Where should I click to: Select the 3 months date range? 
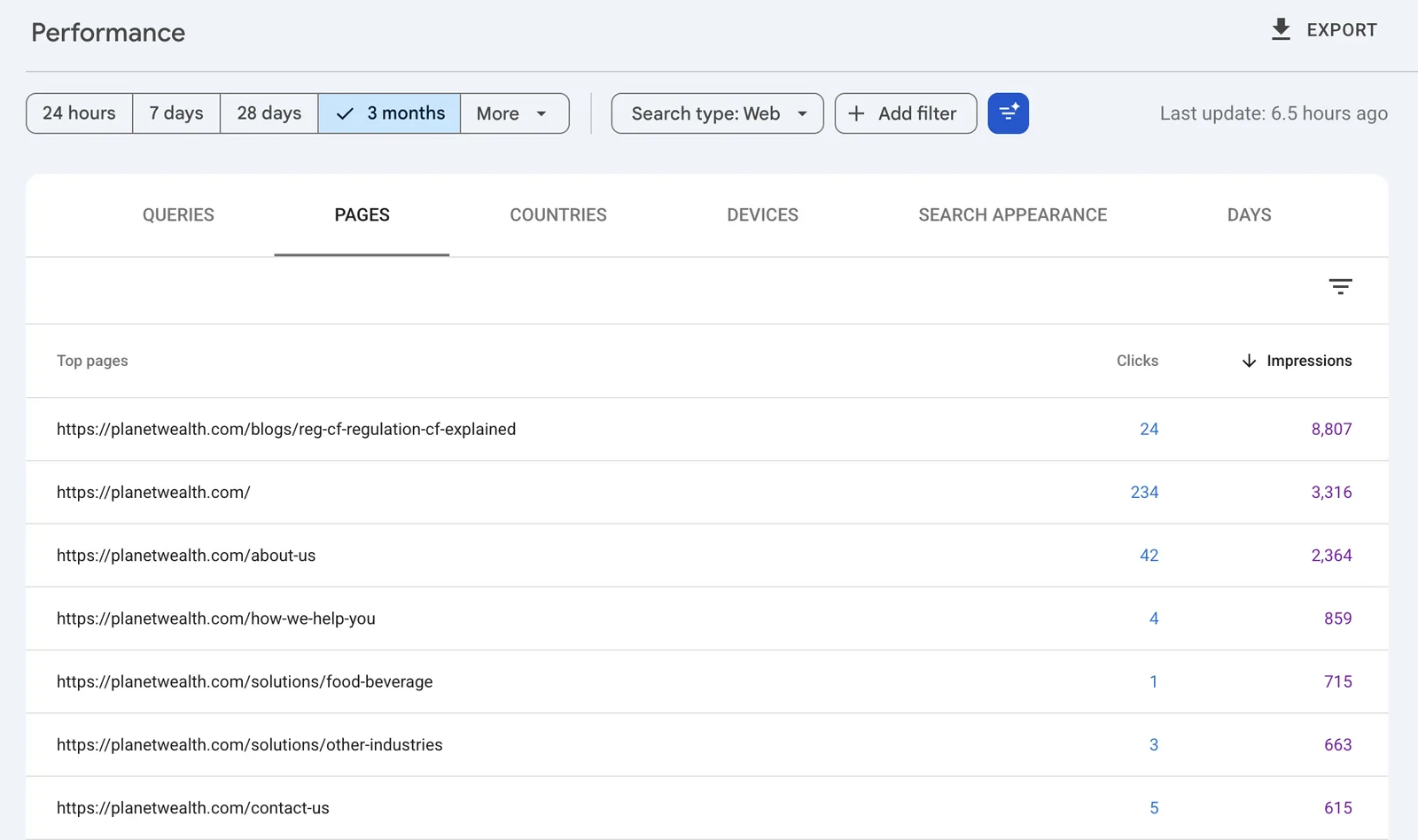coord(390,113)
